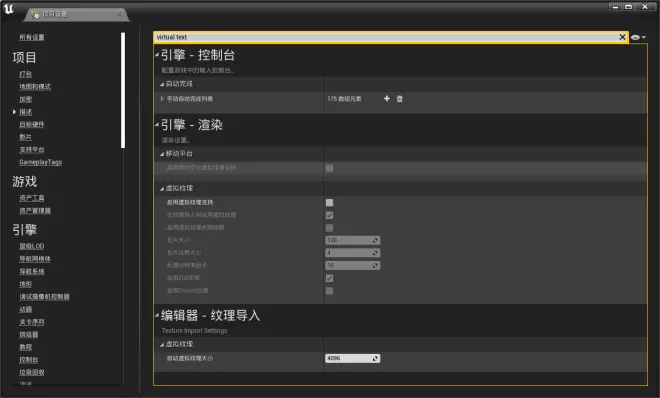Open the 加密 settings page
The image size is (660, 398).
pos(25,99)
